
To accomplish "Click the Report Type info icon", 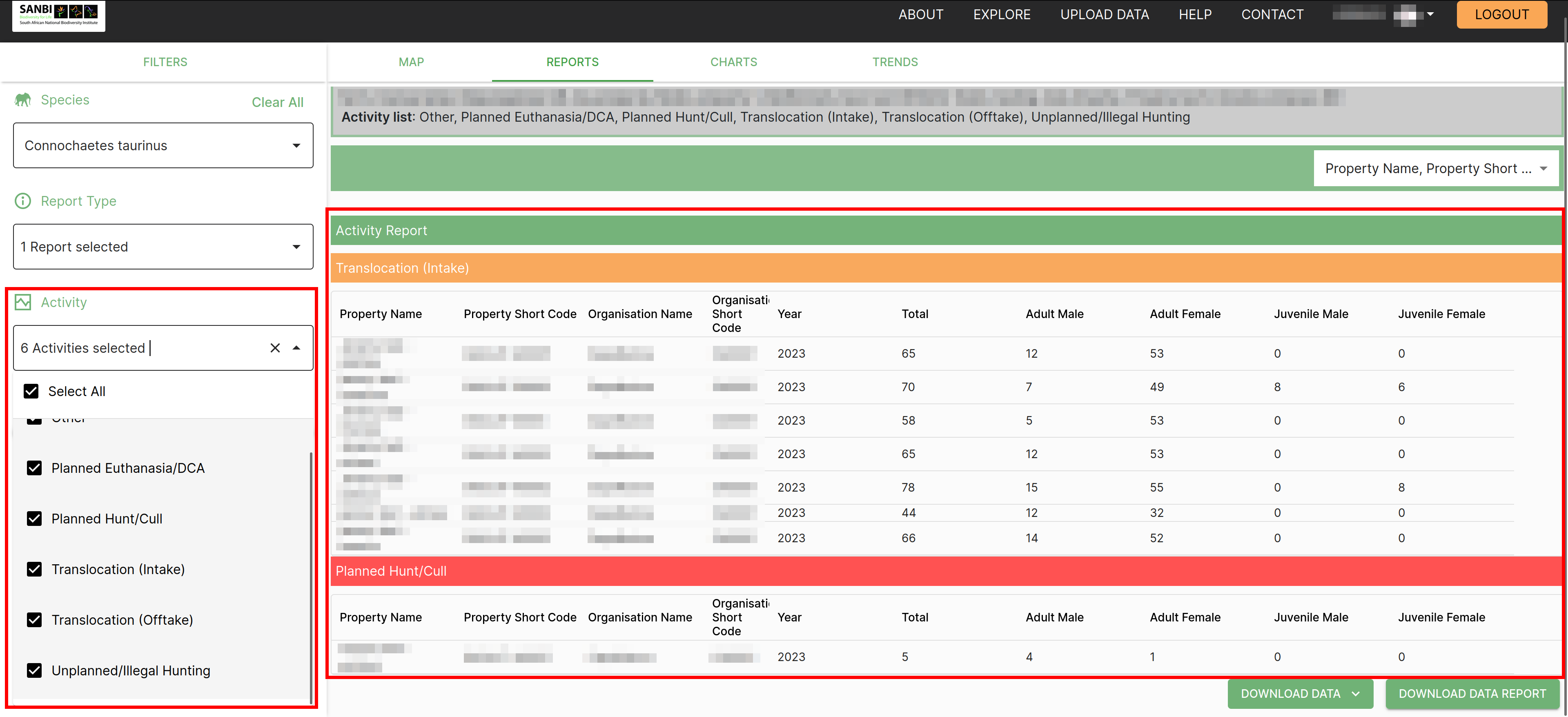I will pos(22,201).
